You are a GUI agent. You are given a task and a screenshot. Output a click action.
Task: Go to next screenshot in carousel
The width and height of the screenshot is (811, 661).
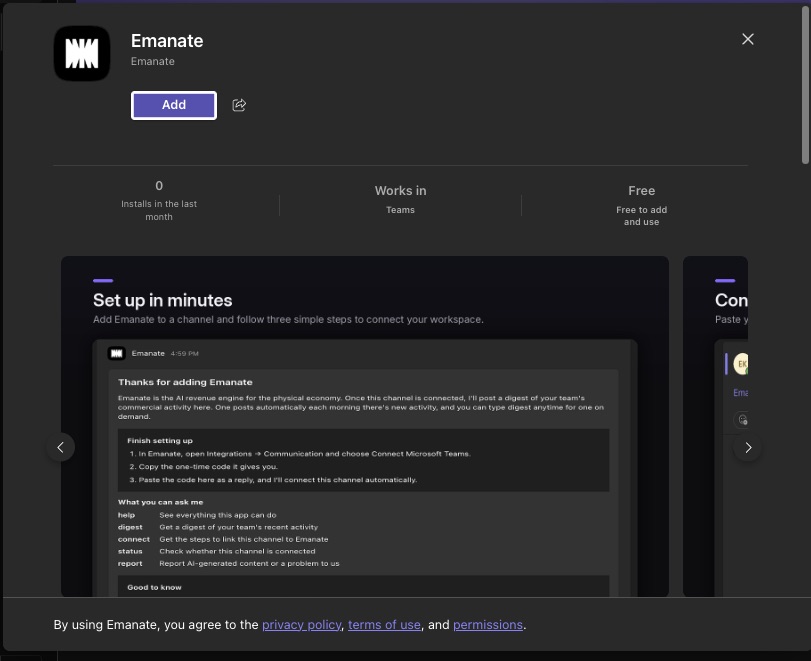pyautogui.click(x=748, y=447)
